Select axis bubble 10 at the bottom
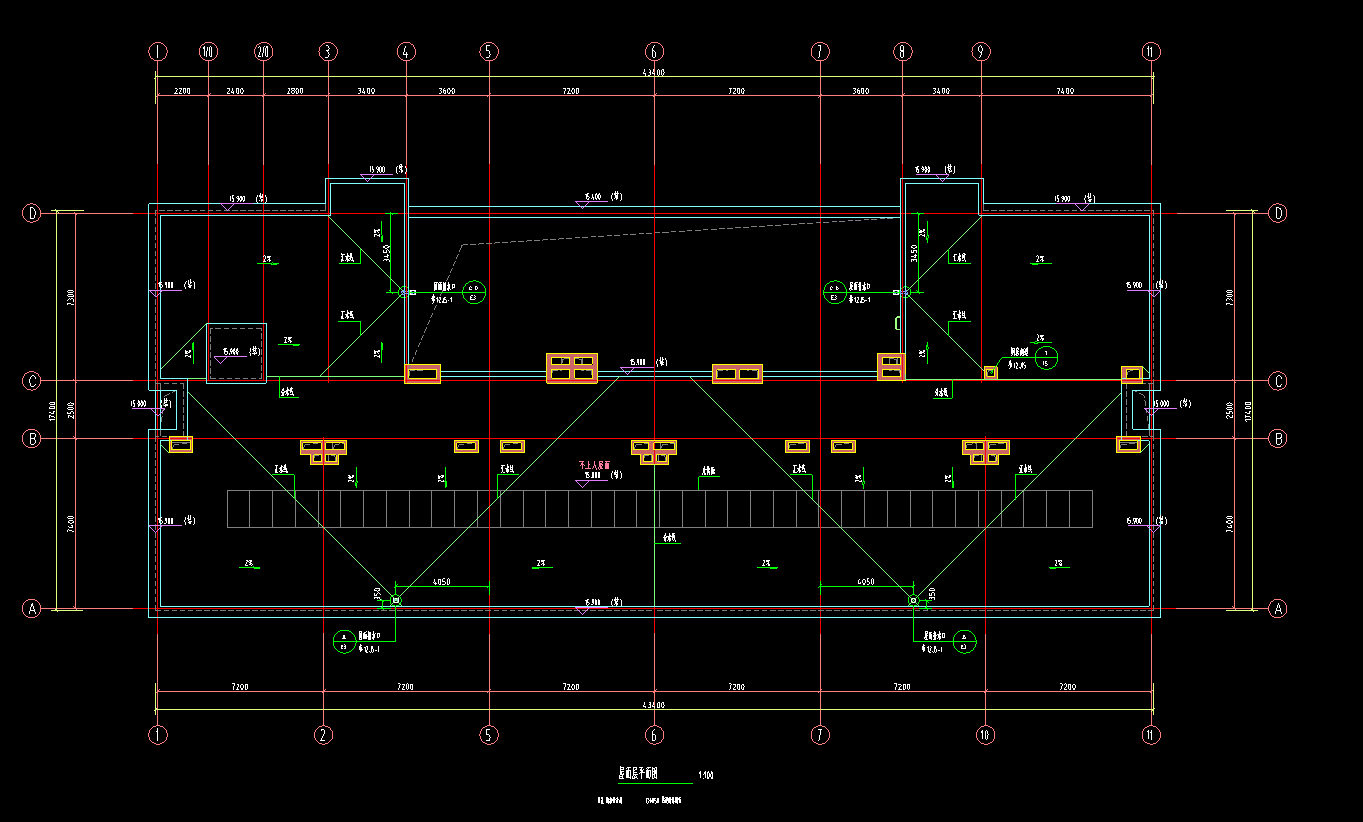The height and width of the screenshot is (822, 1363). tap(985, 735)
